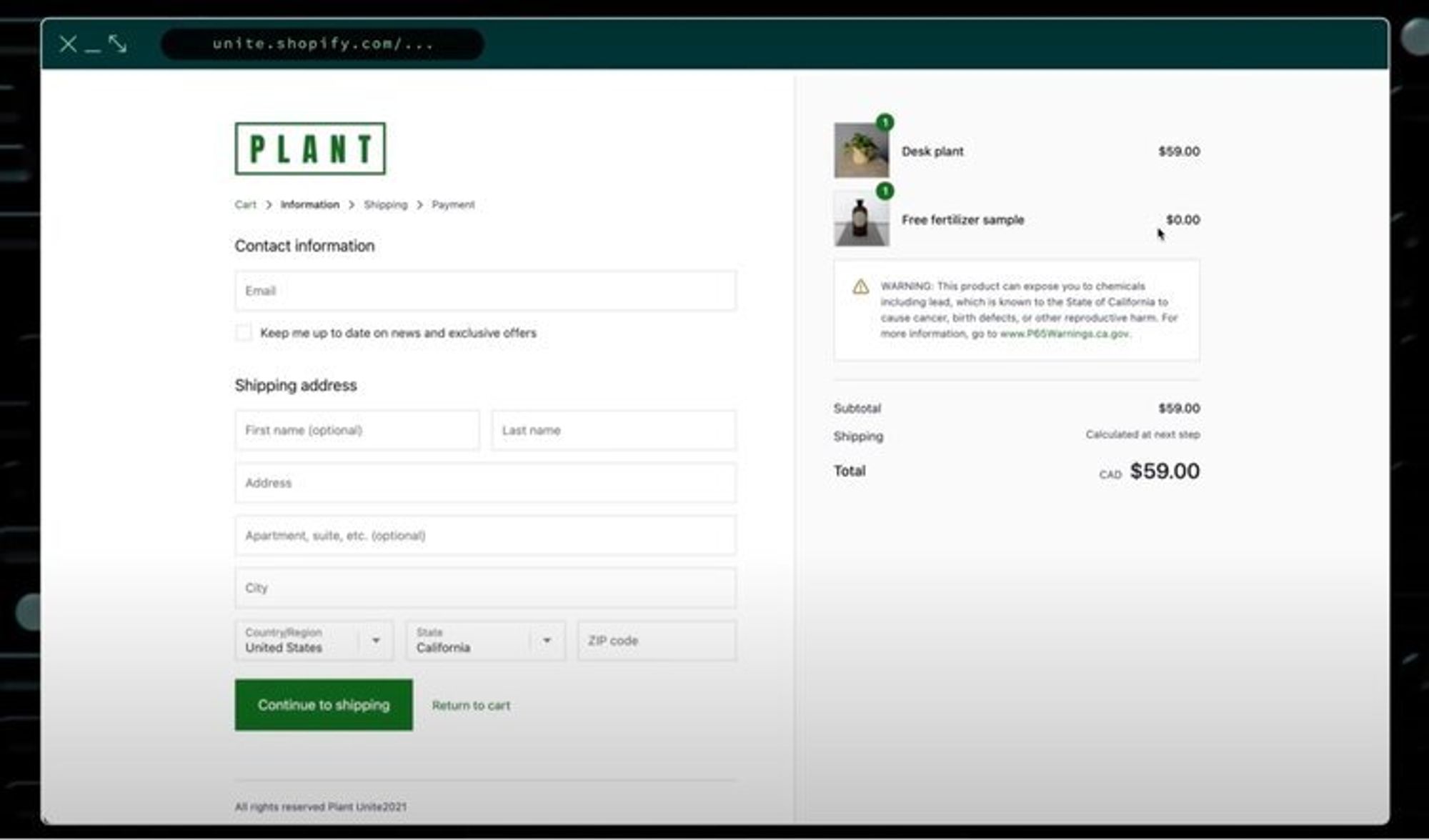Click the Desk plant quantity badge

(x=885, y=122)
